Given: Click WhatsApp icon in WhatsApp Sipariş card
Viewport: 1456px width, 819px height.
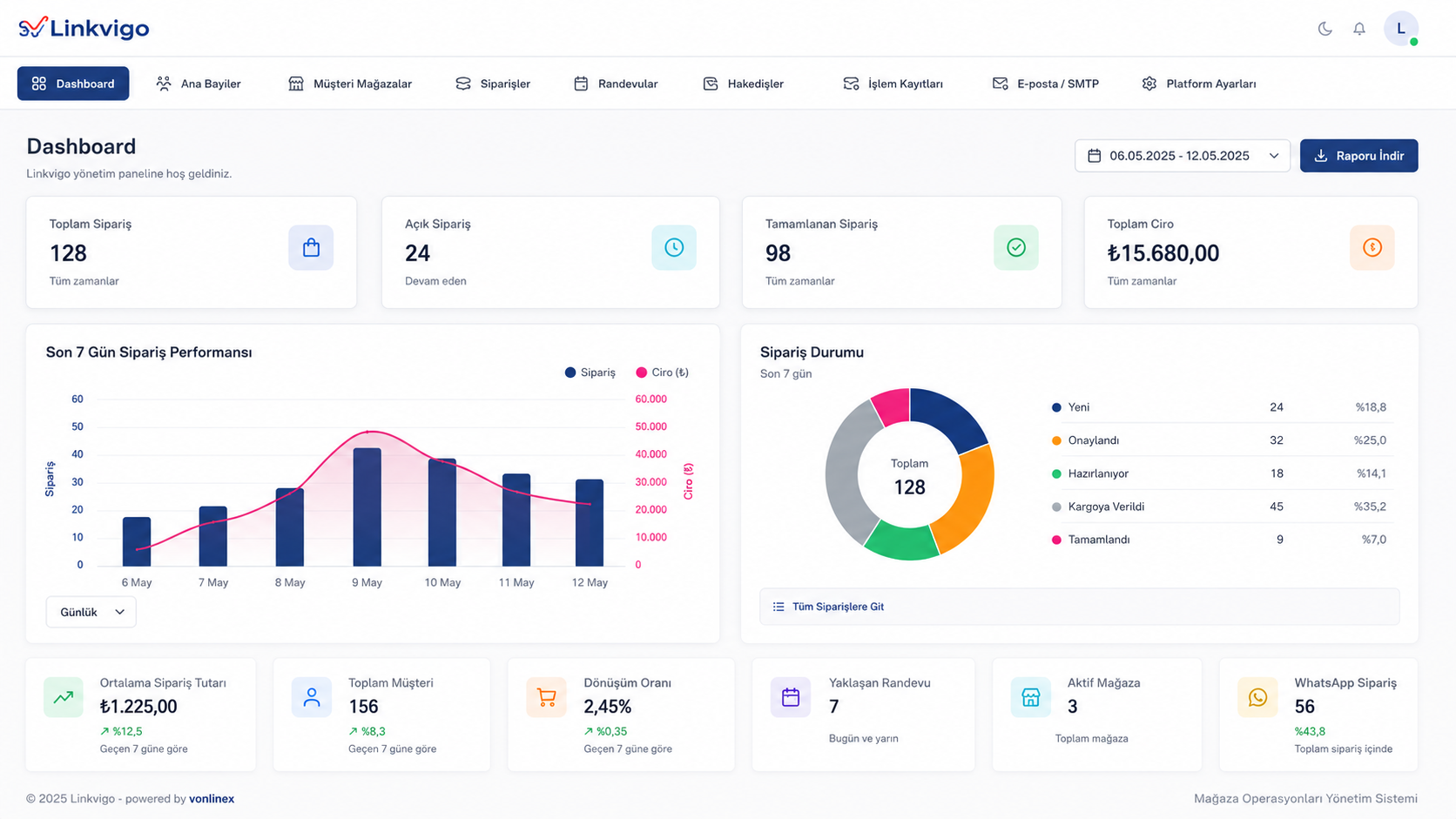Looking at the screenshot, I should click(1257, 697).
